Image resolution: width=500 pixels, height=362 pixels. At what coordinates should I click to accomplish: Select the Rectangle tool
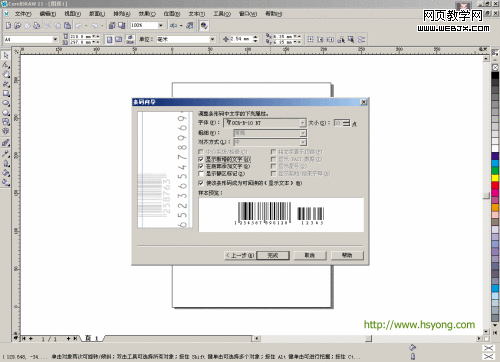(6, 93)
